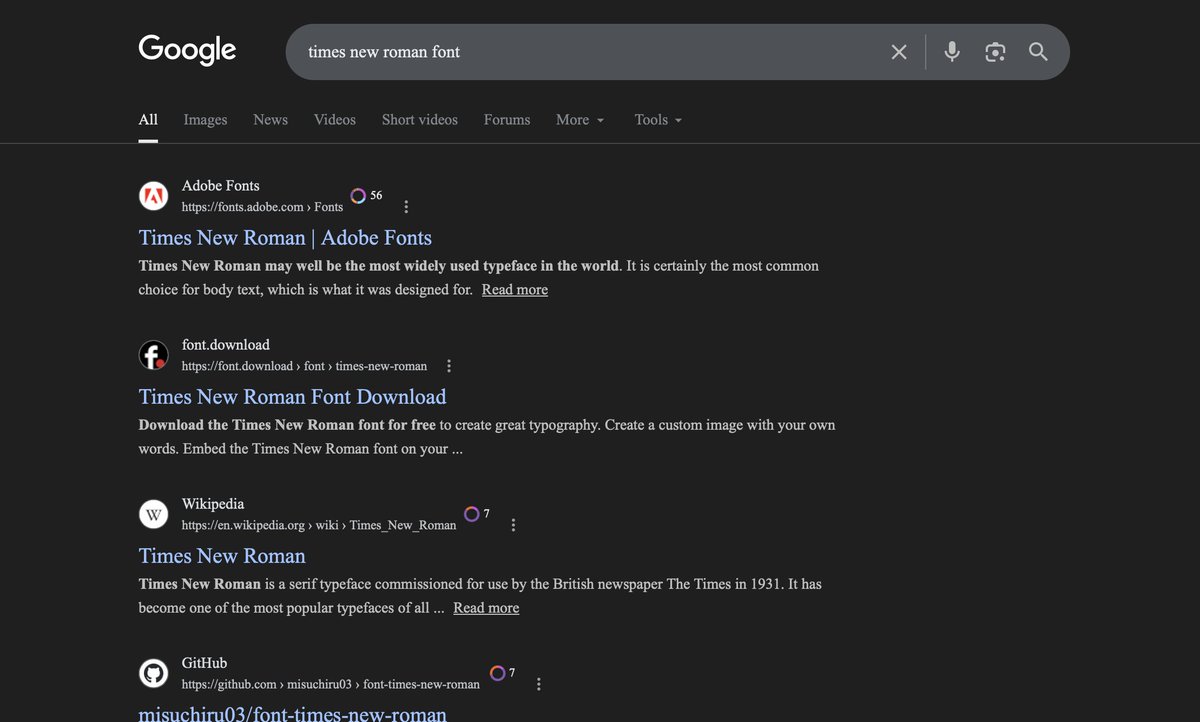1200x722 pixels.
Task: Click Read more in Wikipedia snippet
Action: tap(486, 608)
